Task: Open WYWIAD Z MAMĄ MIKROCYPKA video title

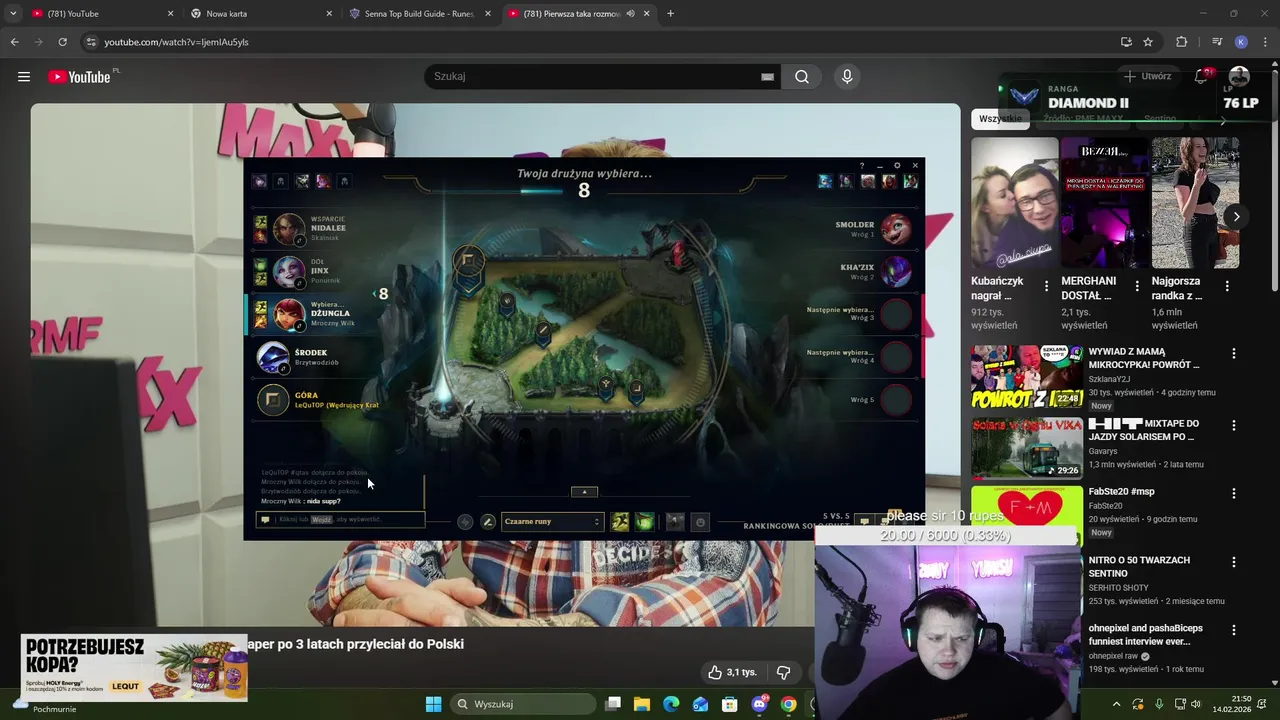Action: coord(1144,358)
